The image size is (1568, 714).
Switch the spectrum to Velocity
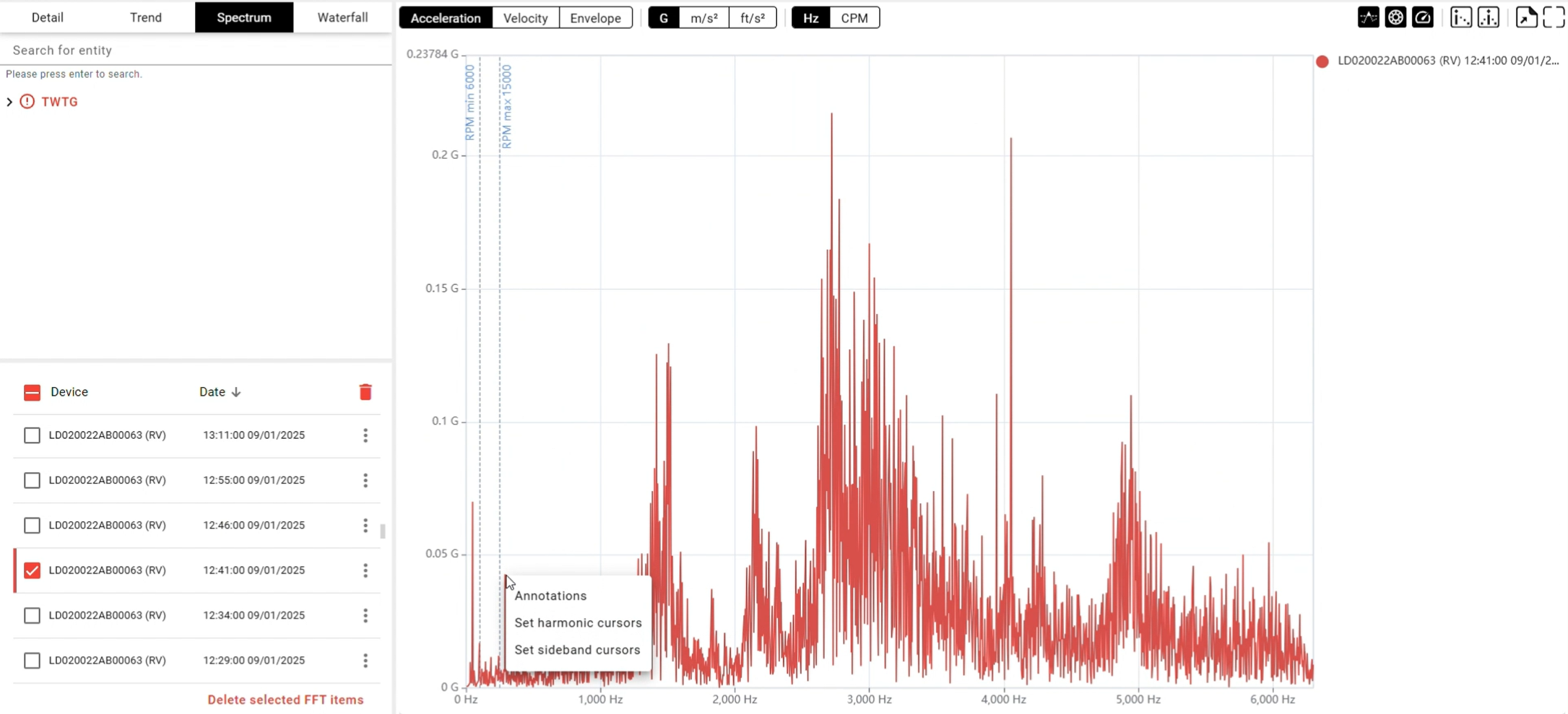525,18
